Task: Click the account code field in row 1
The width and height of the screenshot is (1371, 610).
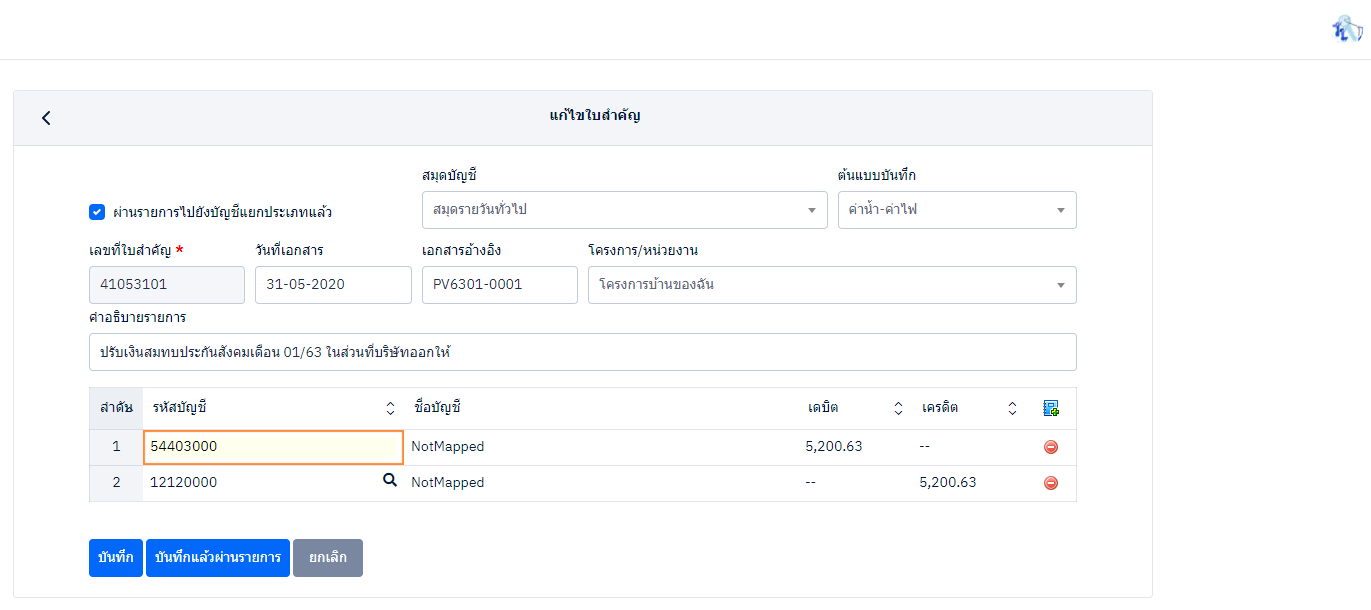Action: pyautogui.click(x=272, y=447)
